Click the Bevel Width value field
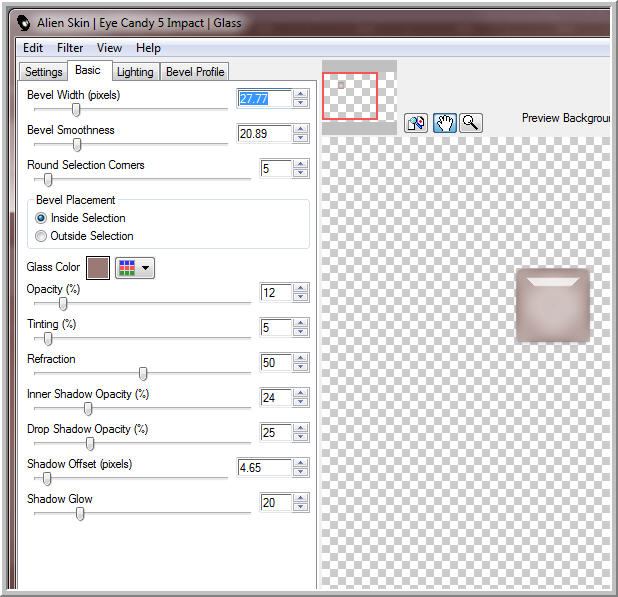 click(x=264, y=99)
